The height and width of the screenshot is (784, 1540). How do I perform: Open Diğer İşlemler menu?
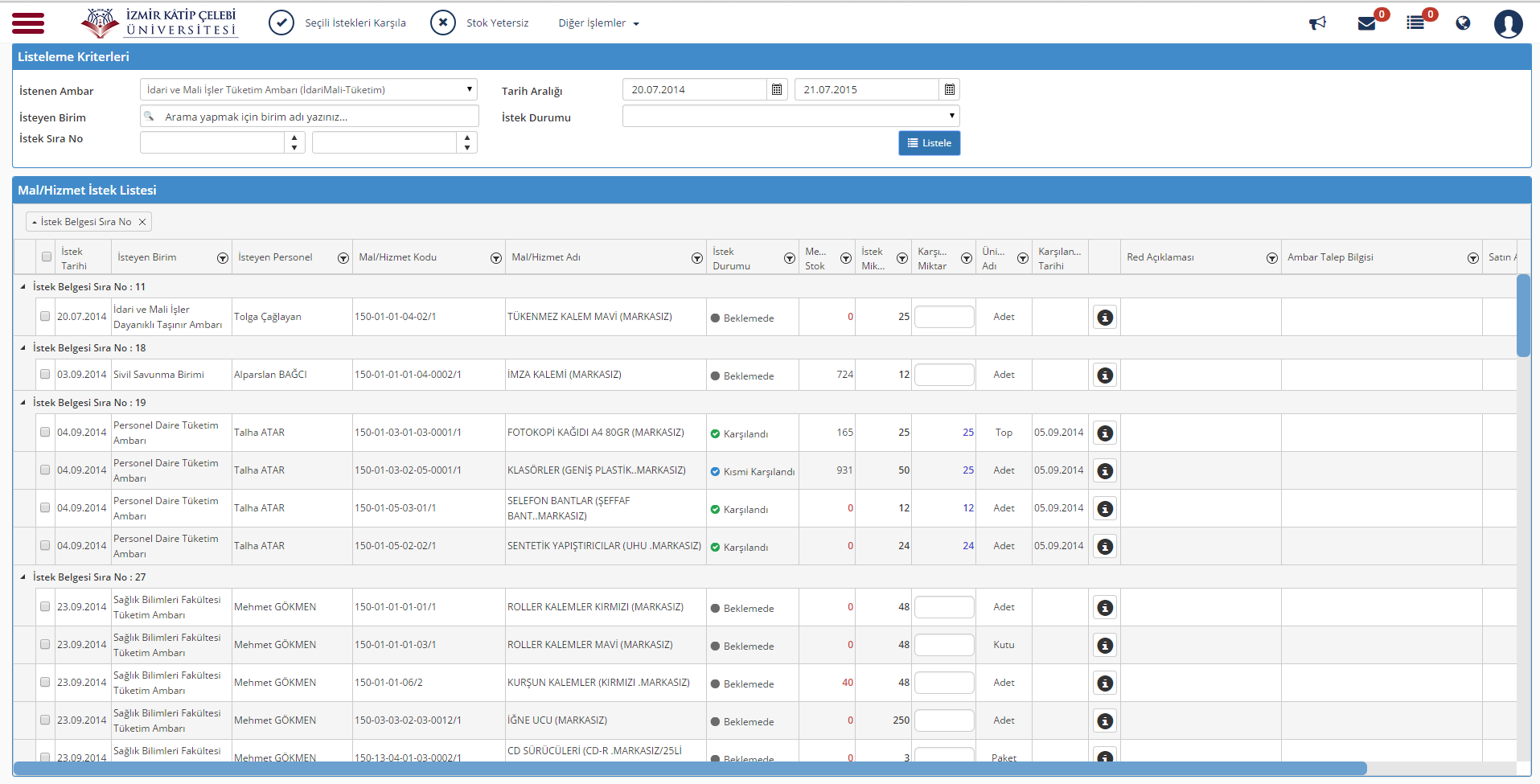598,23
